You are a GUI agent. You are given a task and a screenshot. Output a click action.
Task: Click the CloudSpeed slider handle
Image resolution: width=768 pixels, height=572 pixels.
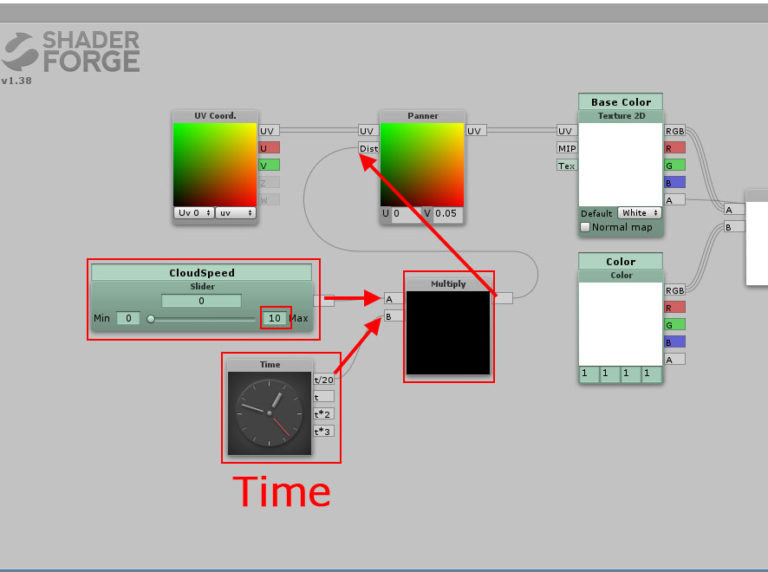151,319
